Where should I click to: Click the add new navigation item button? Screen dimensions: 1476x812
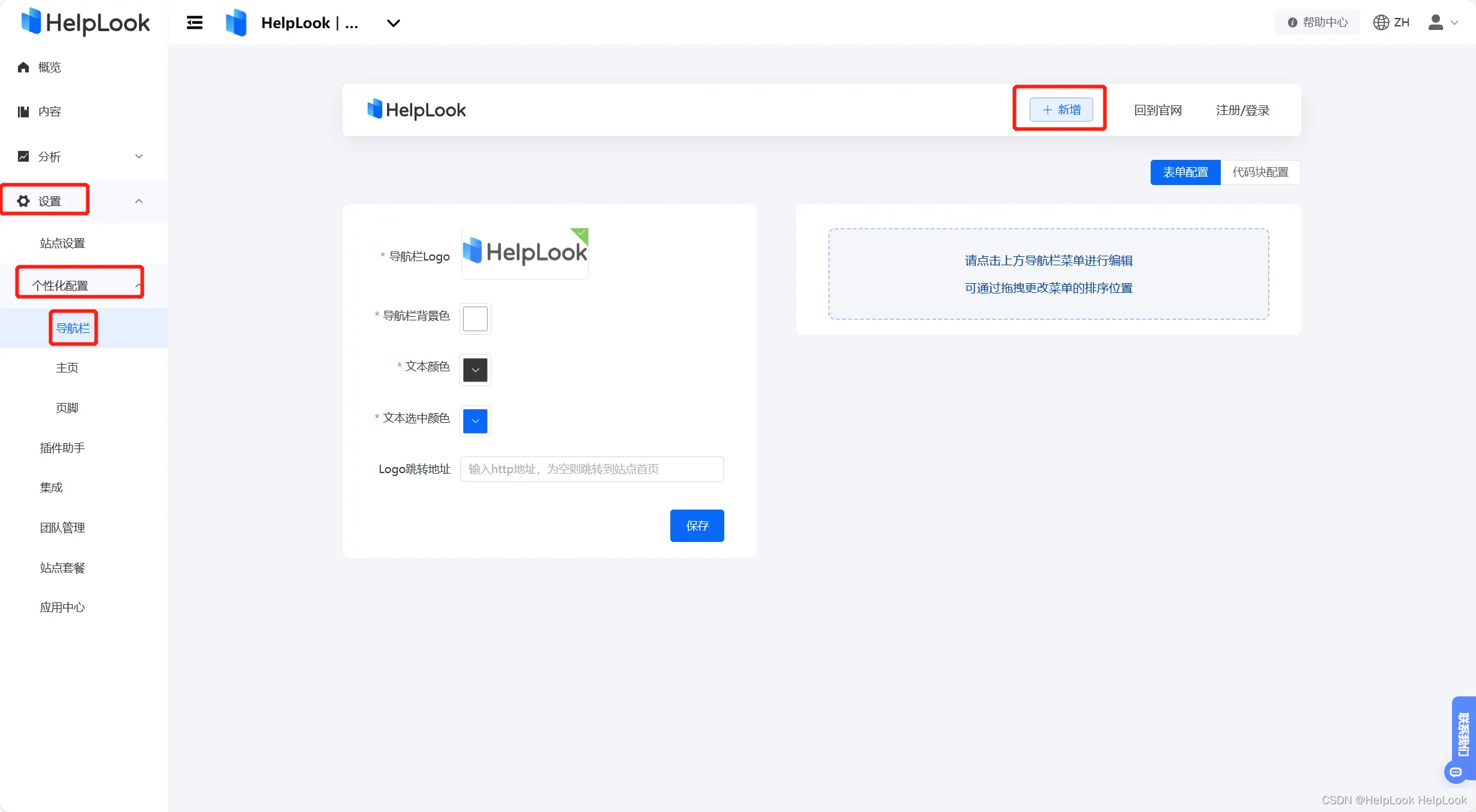[1061, 110]
